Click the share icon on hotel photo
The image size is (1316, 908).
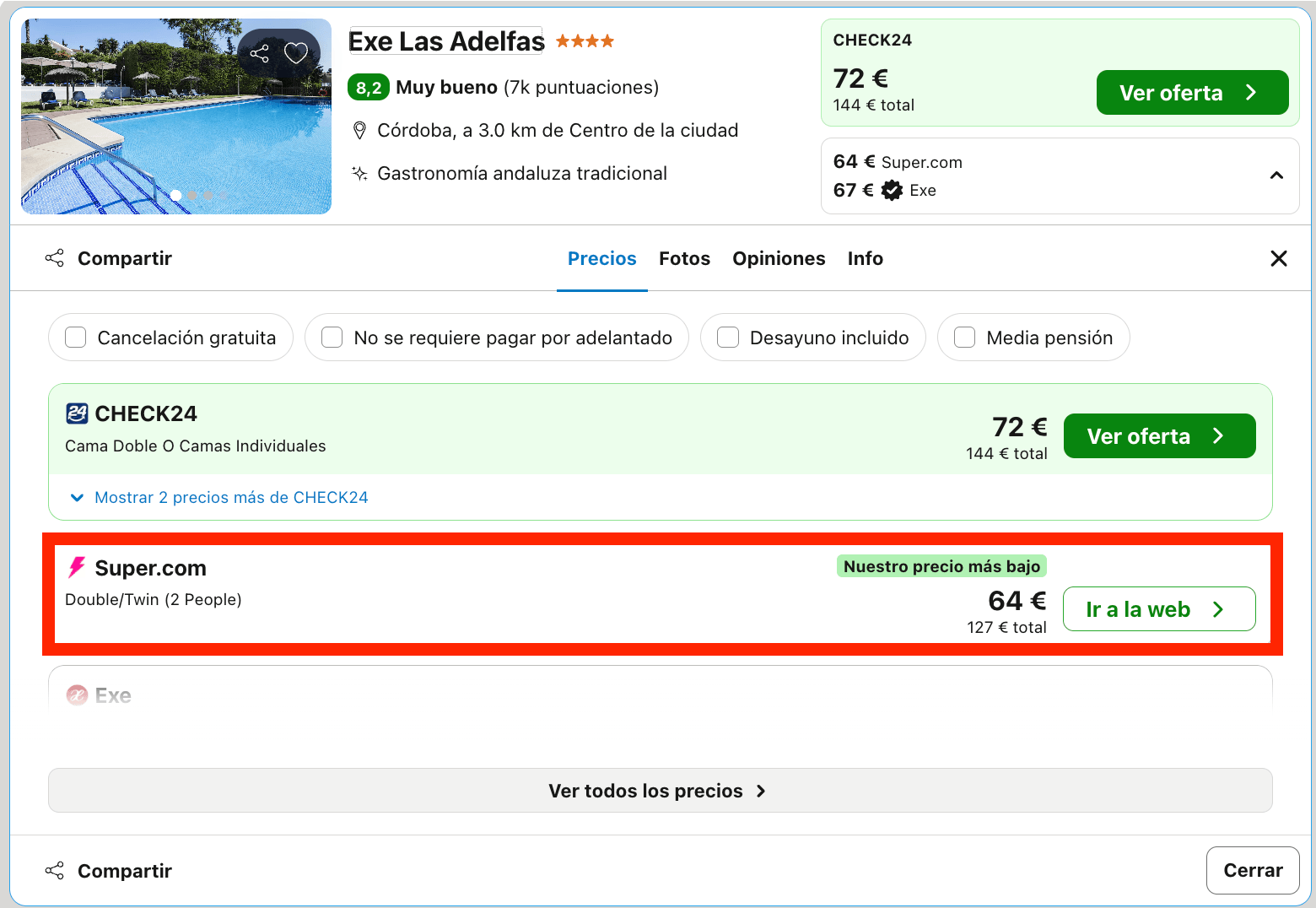point(260,54)
